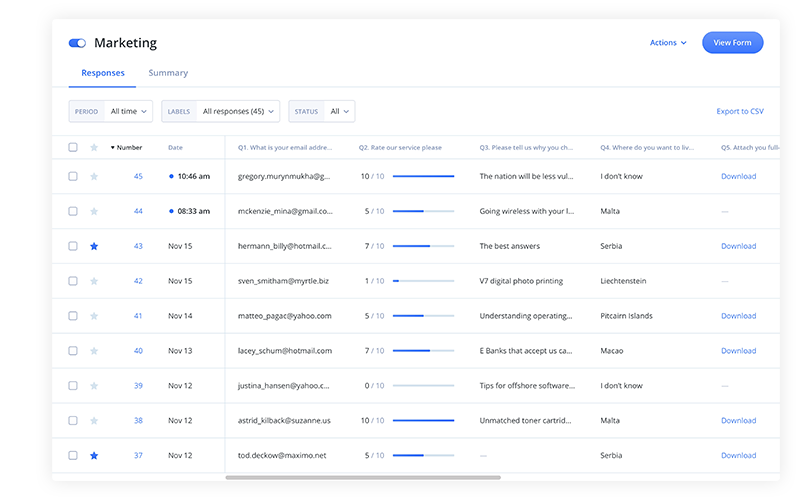
Task: Open the Period All time dropdown
Action: pos(111,111)
